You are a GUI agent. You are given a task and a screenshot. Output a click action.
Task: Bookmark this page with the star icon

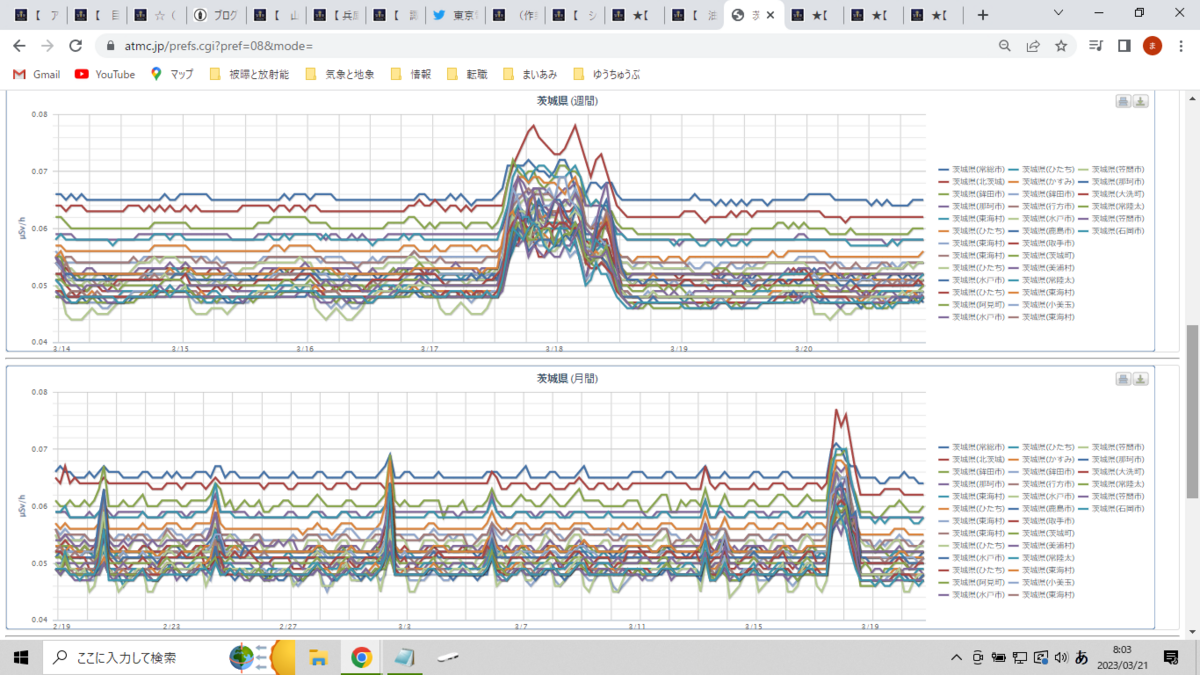[1061, 46]
